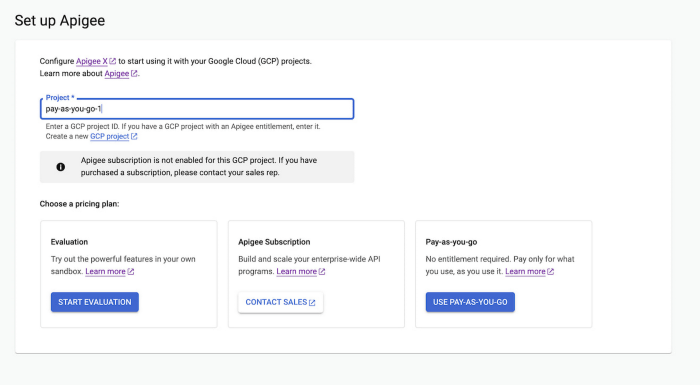Click external-link icon inside CONTACT SALES button
Screen dimensions: 700x385
pos(312,303)
